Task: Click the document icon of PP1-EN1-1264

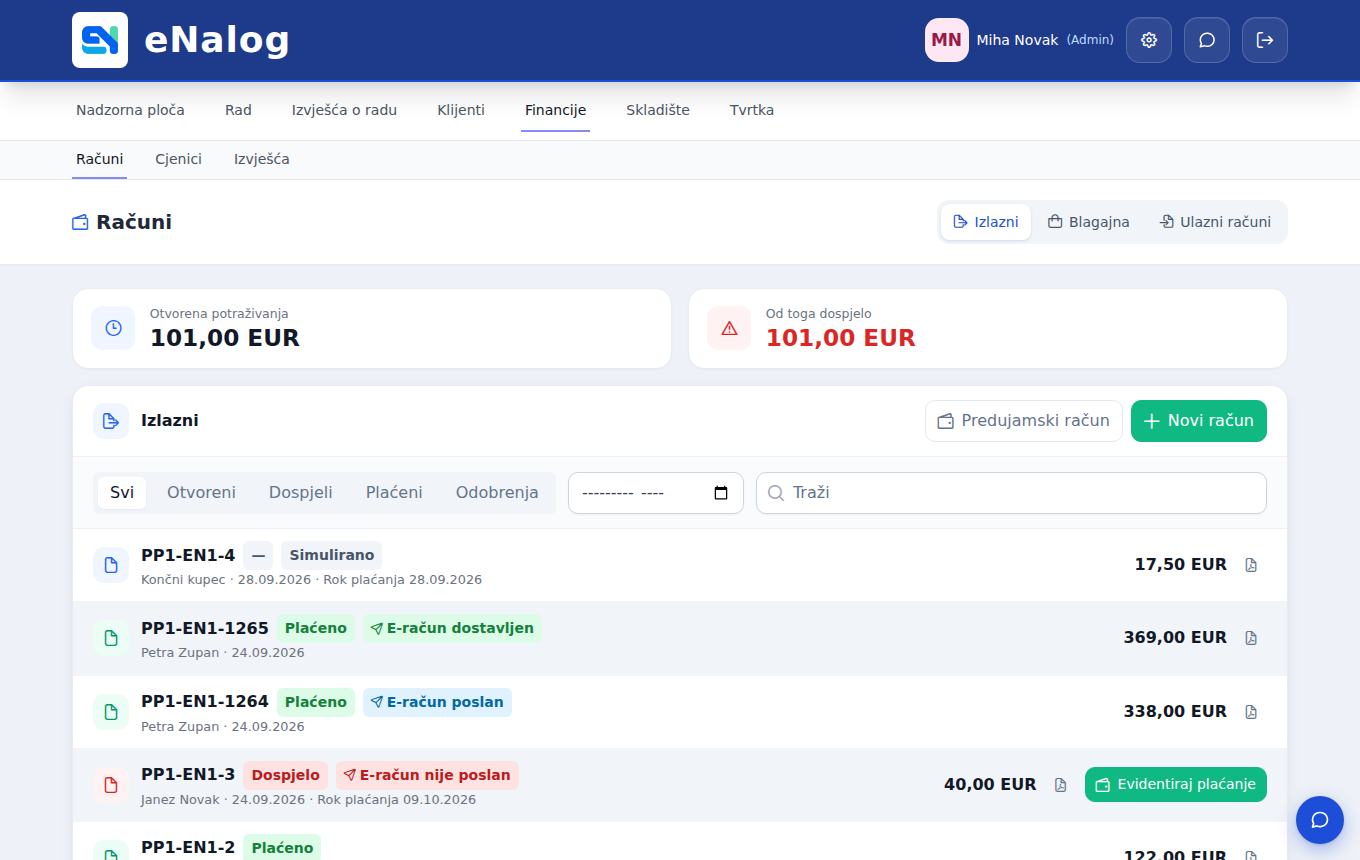Action: [x=111, y=712]
